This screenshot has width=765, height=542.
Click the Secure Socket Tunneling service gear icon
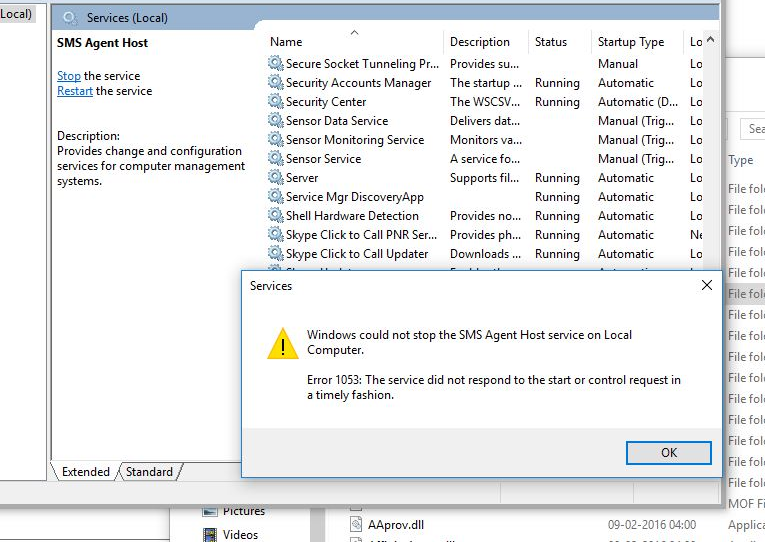click(275, 64)
